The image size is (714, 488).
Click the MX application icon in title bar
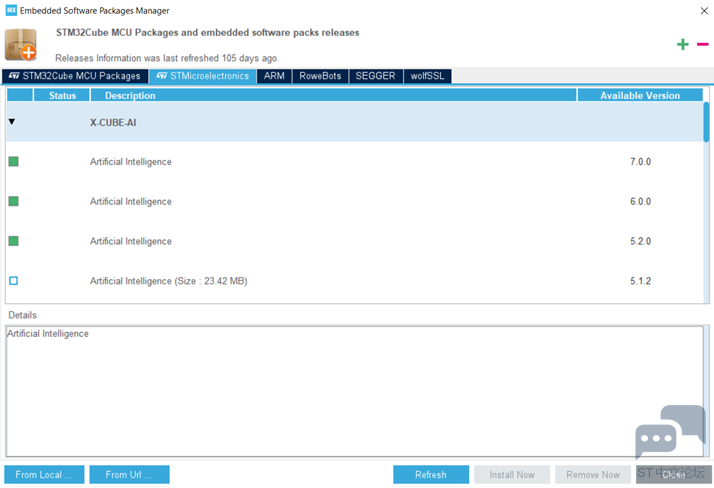[11, 10]
